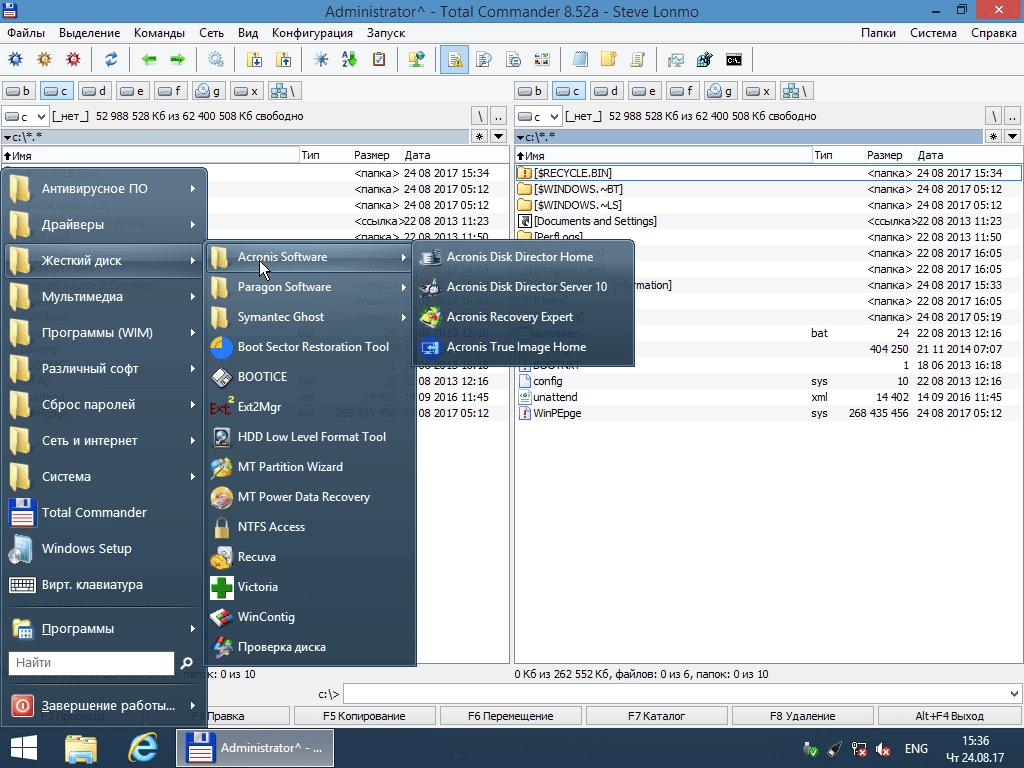Click the Windows Start button
This screenshot has width=1024, height=768.
point(24,748)
